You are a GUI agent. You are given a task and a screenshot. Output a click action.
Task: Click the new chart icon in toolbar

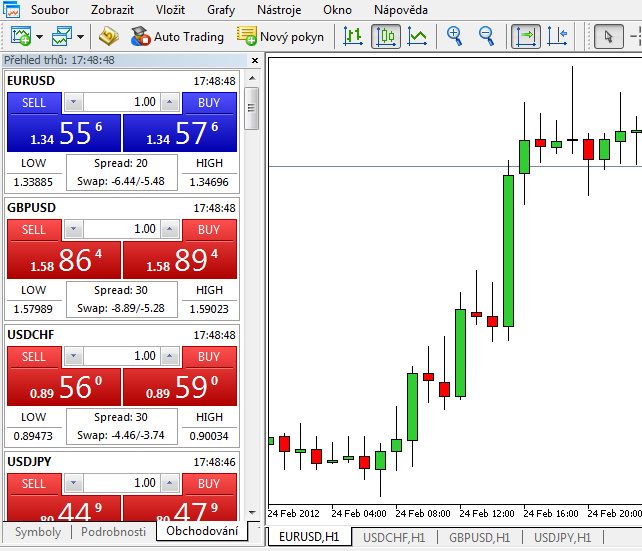click(x=21, y=36)
